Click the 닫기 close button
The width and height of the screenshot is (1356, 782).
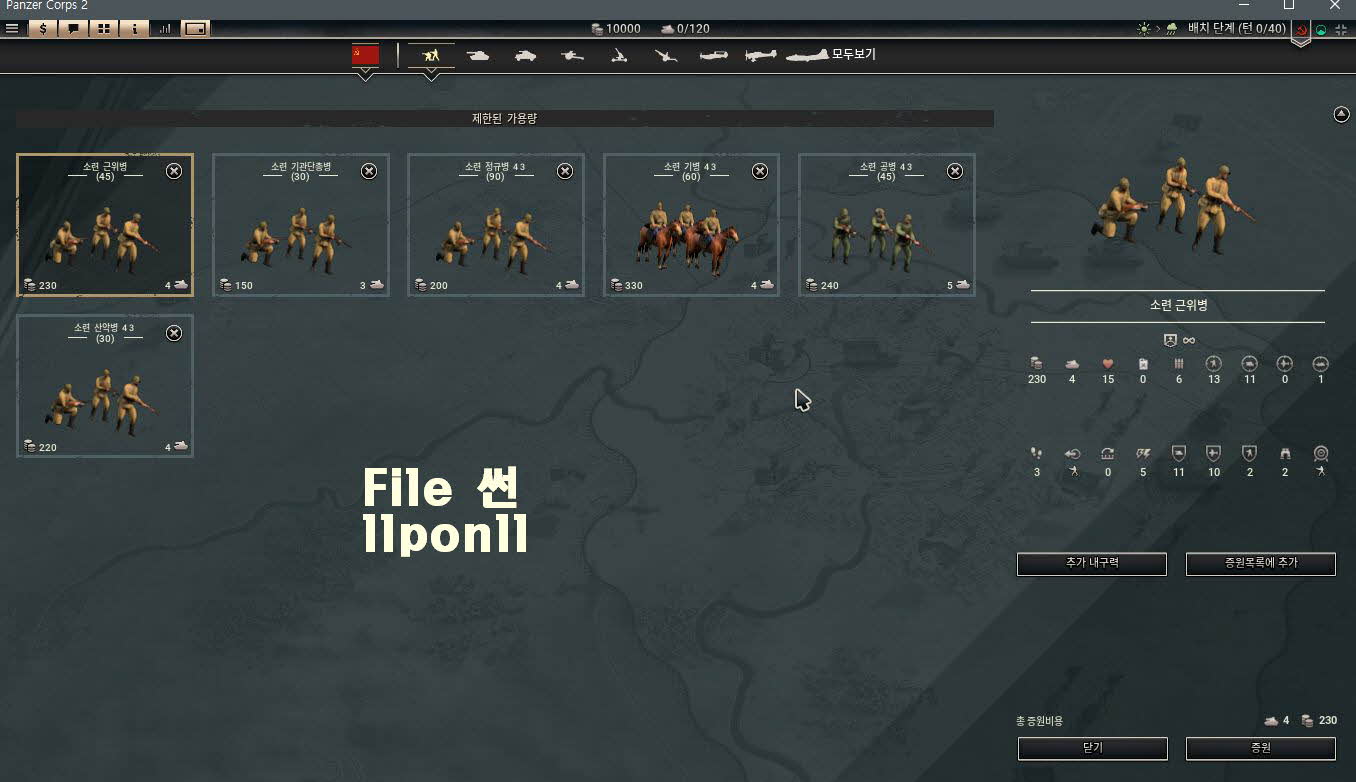tap(1093, 748)
